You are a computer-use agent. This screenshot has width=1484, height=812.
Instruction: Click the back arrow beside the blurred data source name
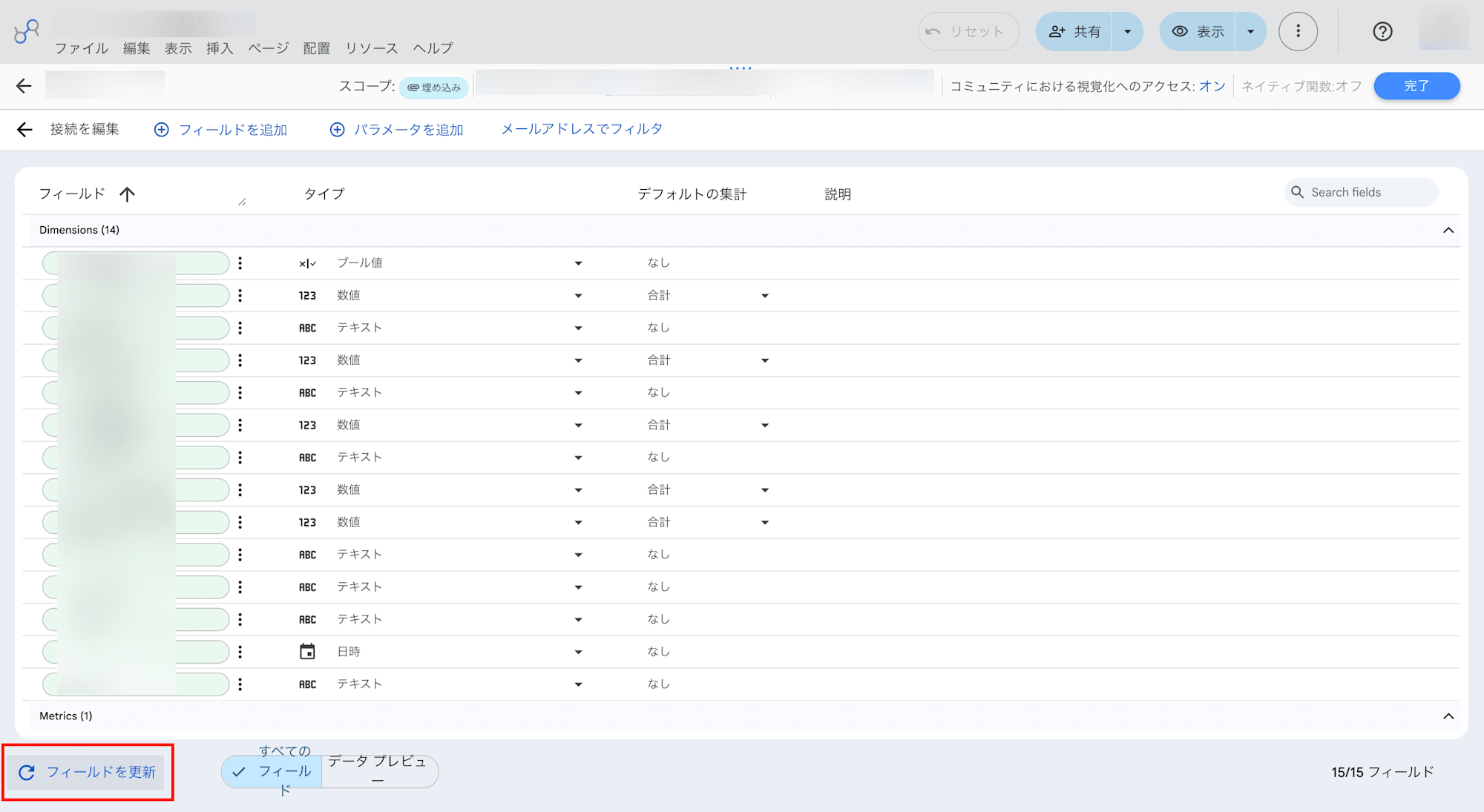point(24,86)
